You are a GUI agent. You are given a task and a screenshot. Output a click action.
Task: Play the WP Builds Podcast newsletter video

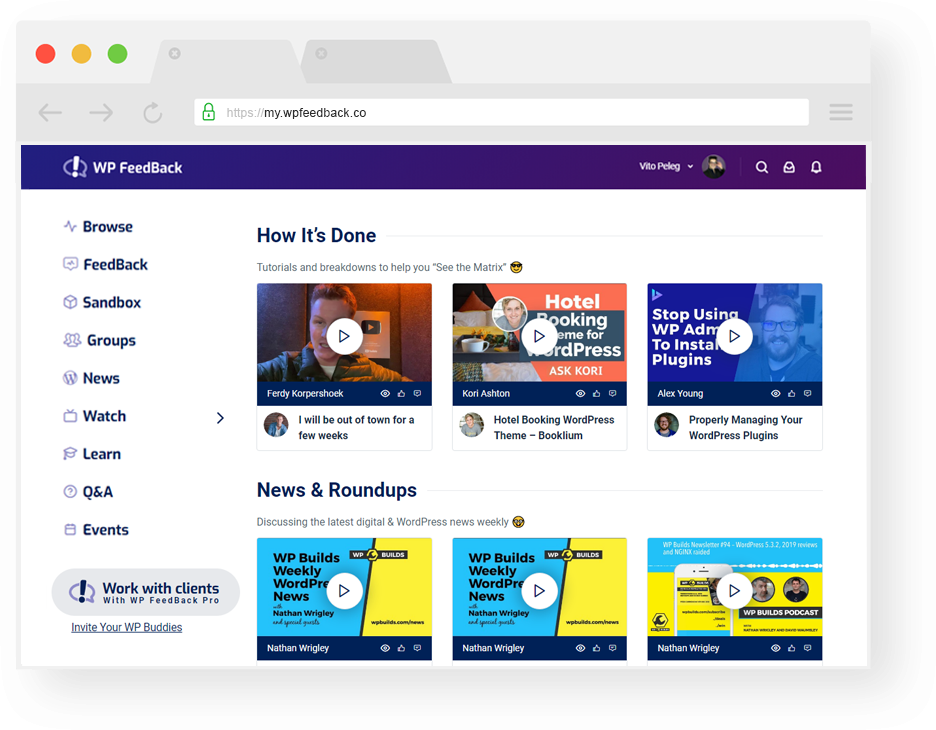[x=734, y=591]
